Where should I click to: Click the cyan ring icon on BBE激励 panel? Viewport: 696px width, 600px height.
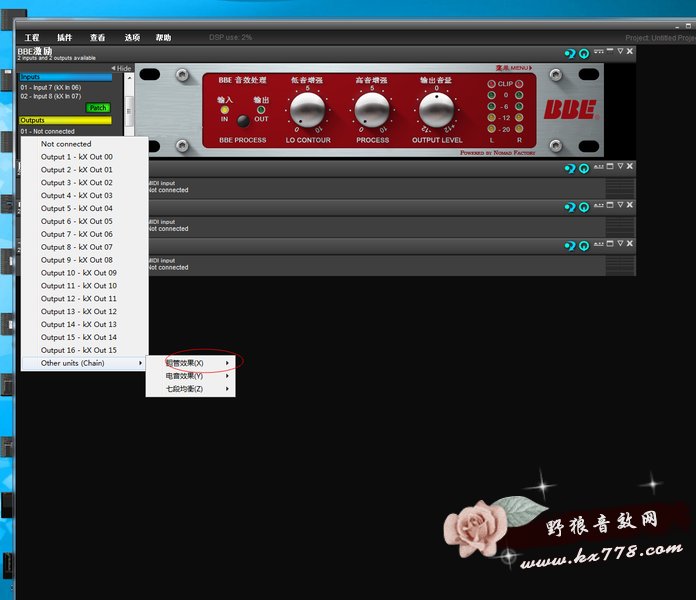584,54
